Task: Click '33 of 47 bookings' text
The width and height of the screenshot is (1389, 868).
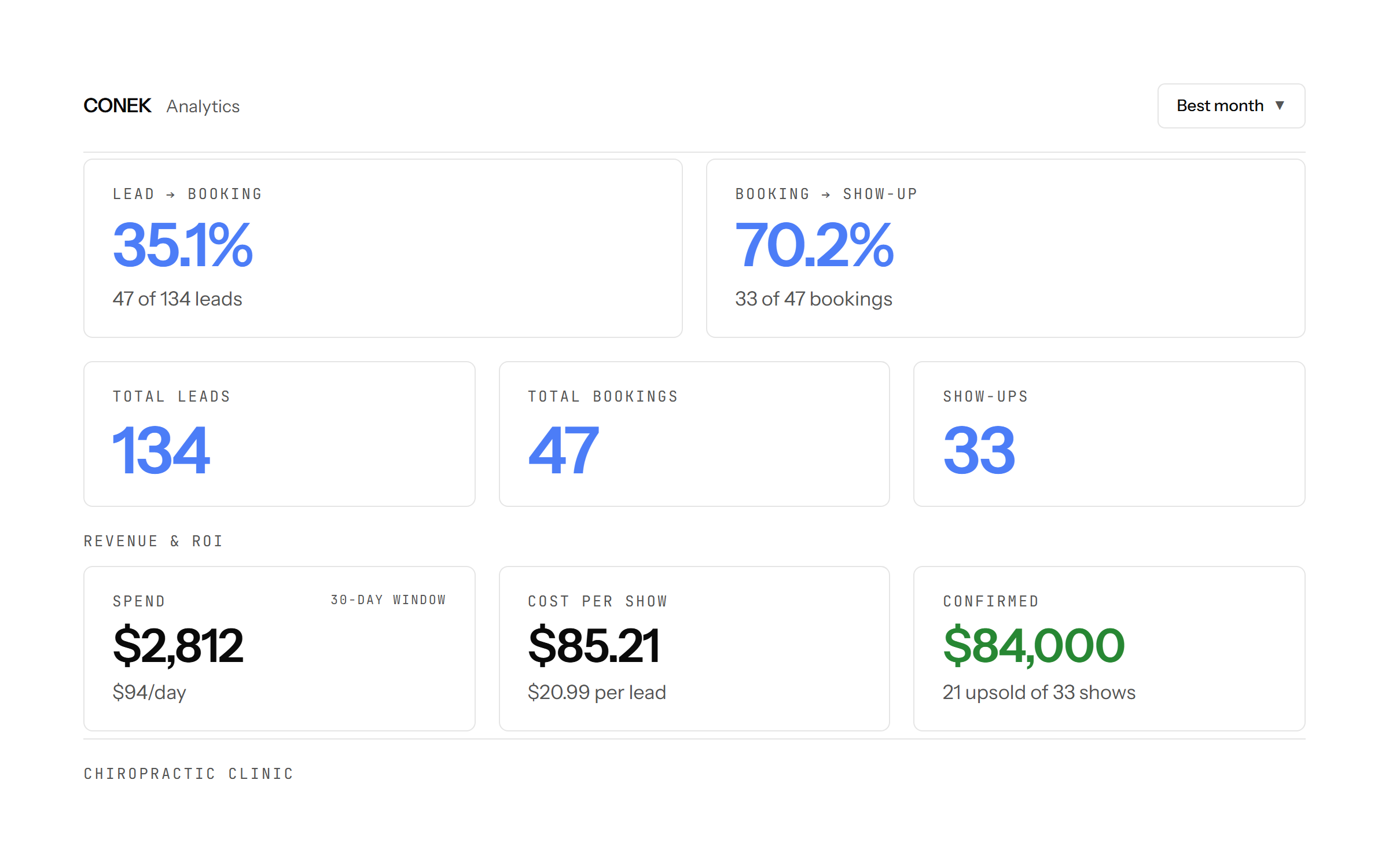Action: 814,299
